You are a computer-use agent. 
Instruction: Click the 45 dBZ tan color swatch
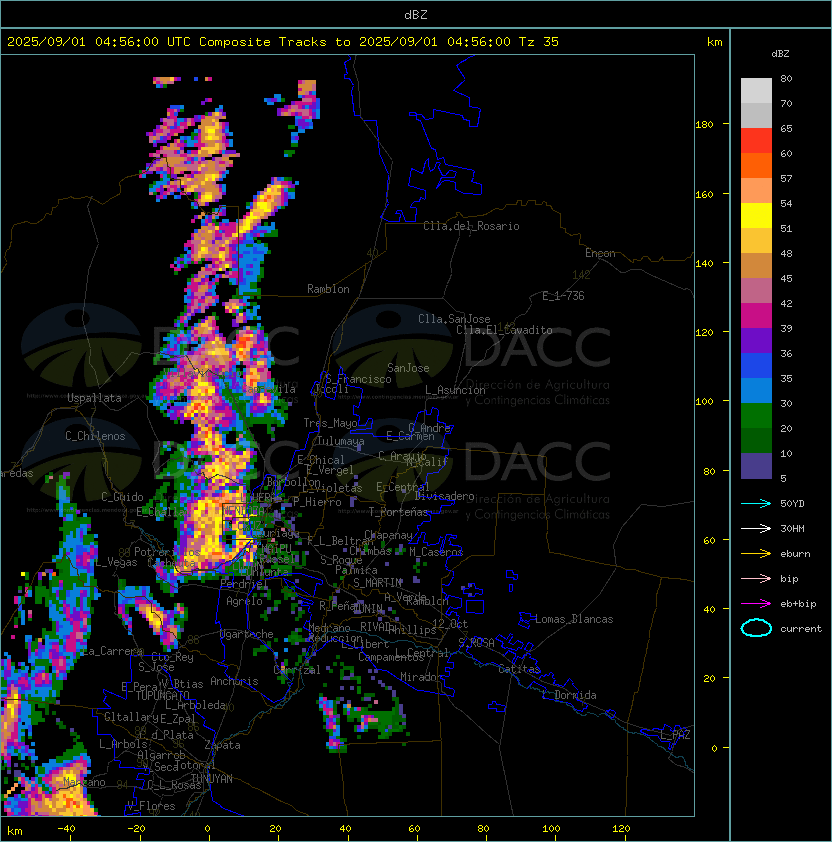click(x=756, y=266)
